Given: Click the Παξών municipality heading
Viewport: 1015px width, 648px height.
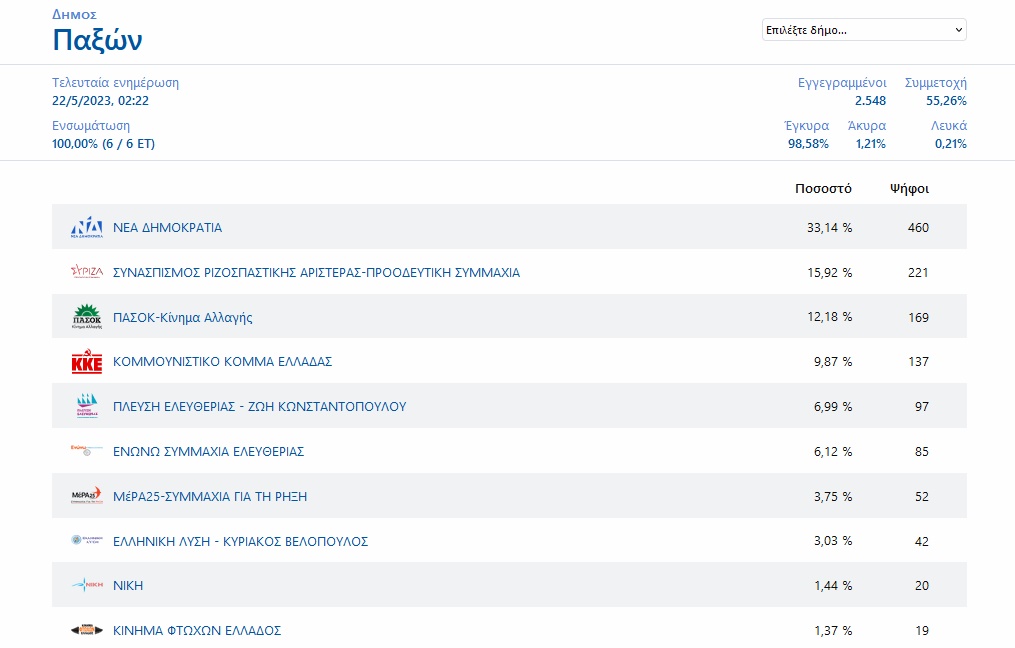Looking at the screenshot, I should pos(97,41).
